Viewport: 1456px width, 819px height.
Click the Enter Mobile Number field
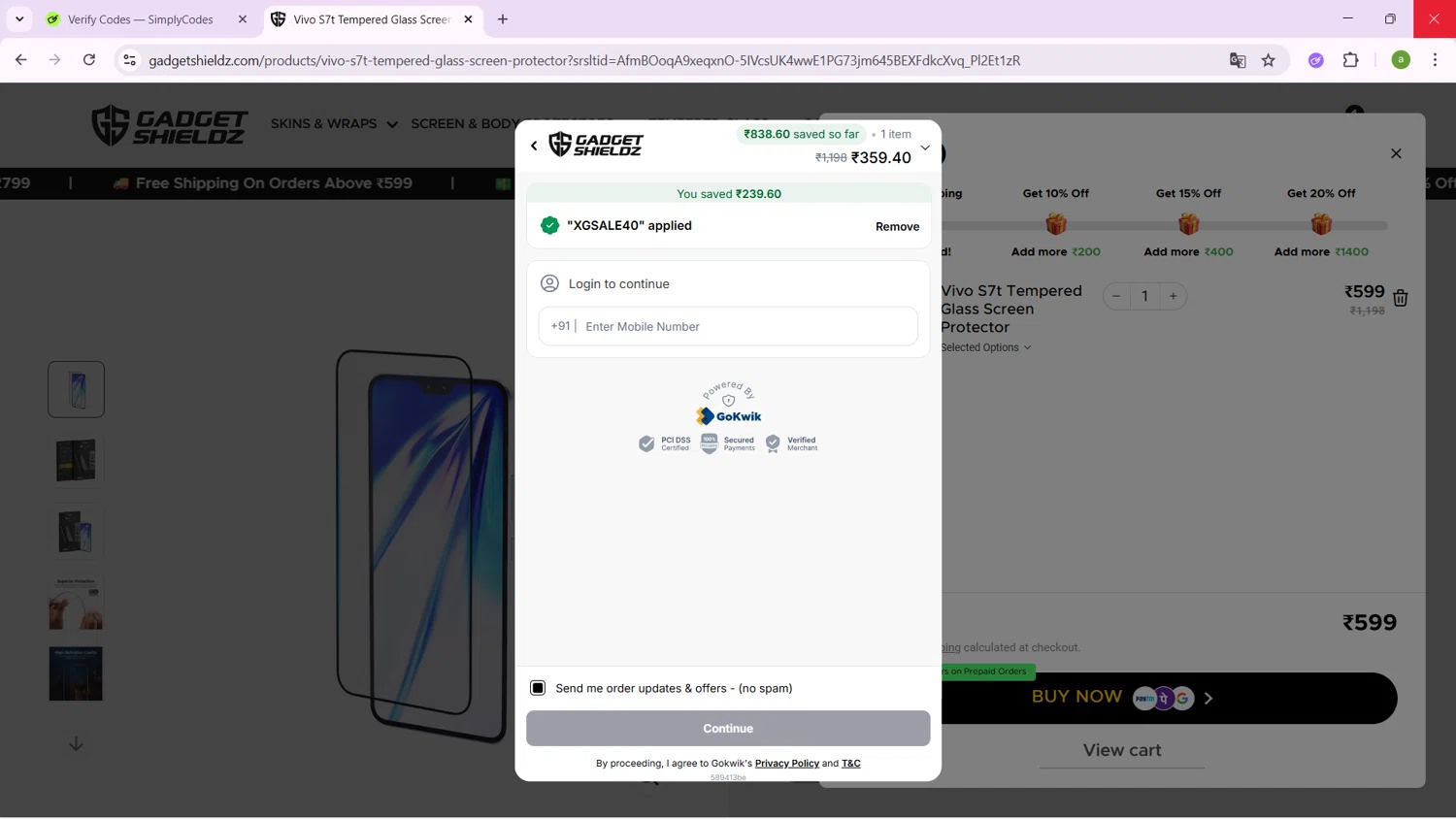click(728, 326)
